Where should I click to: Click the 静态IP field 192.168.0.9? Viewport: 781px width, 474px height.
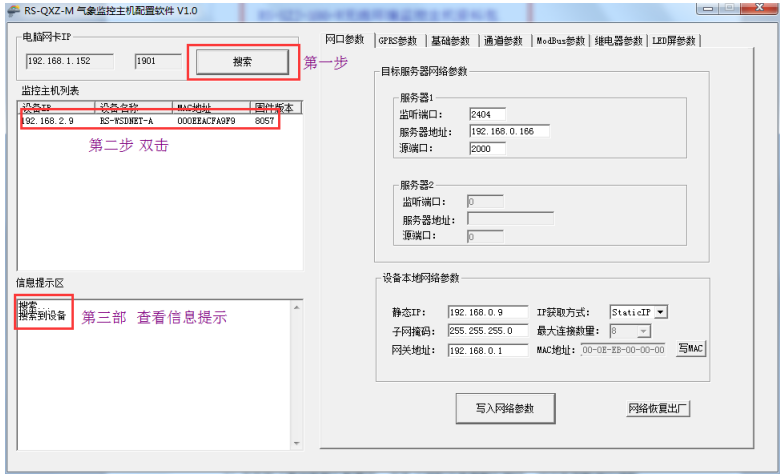point(488,312)
